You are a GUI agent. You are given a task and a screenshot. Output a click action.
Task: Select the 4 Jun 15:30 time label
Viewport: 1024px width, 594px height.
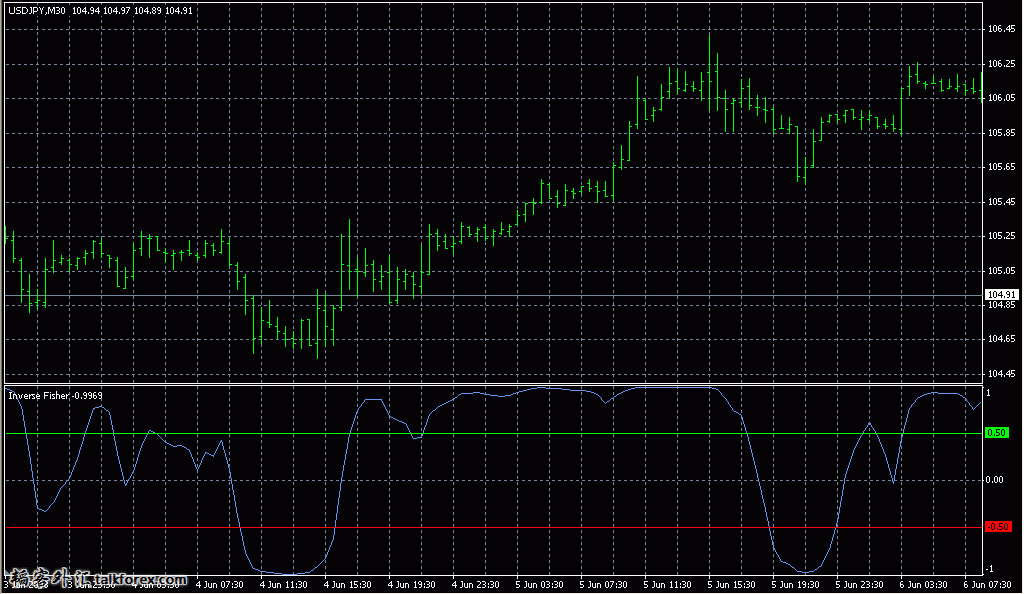coord(346,584)
